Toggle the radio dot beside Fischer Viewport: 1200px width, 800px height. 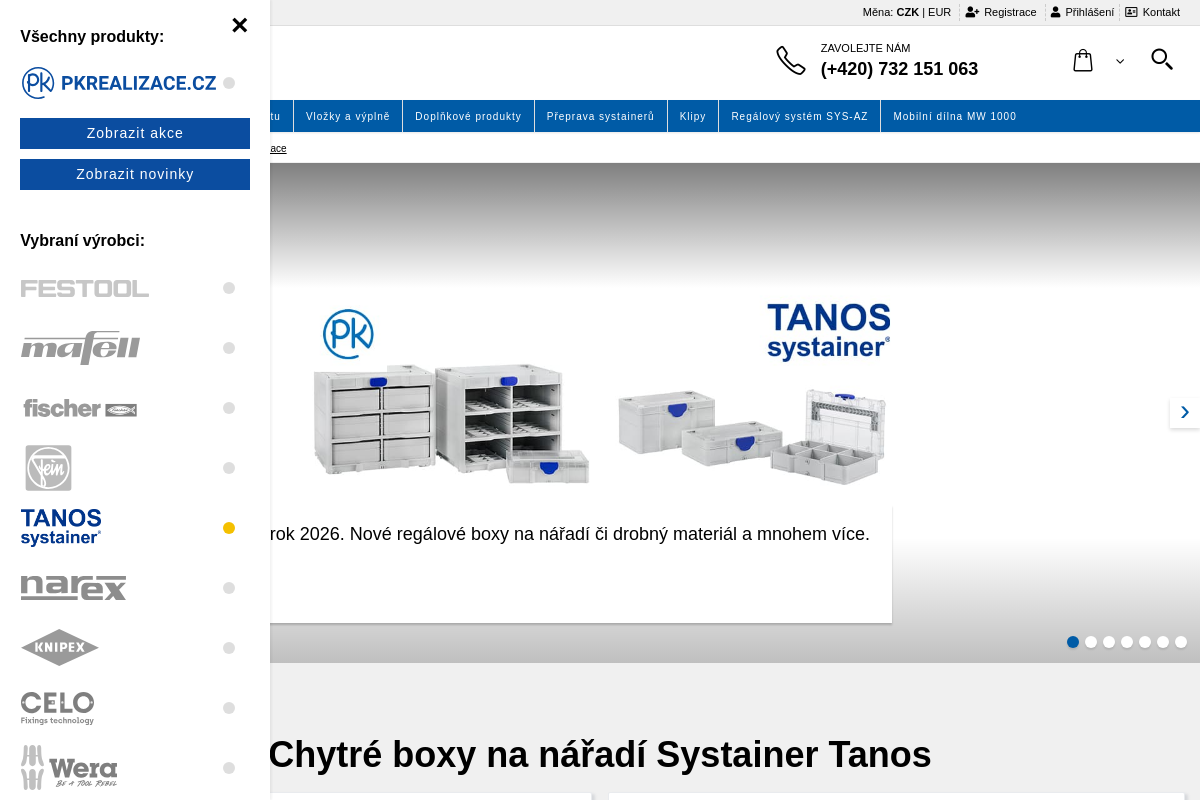pos(229,408)
